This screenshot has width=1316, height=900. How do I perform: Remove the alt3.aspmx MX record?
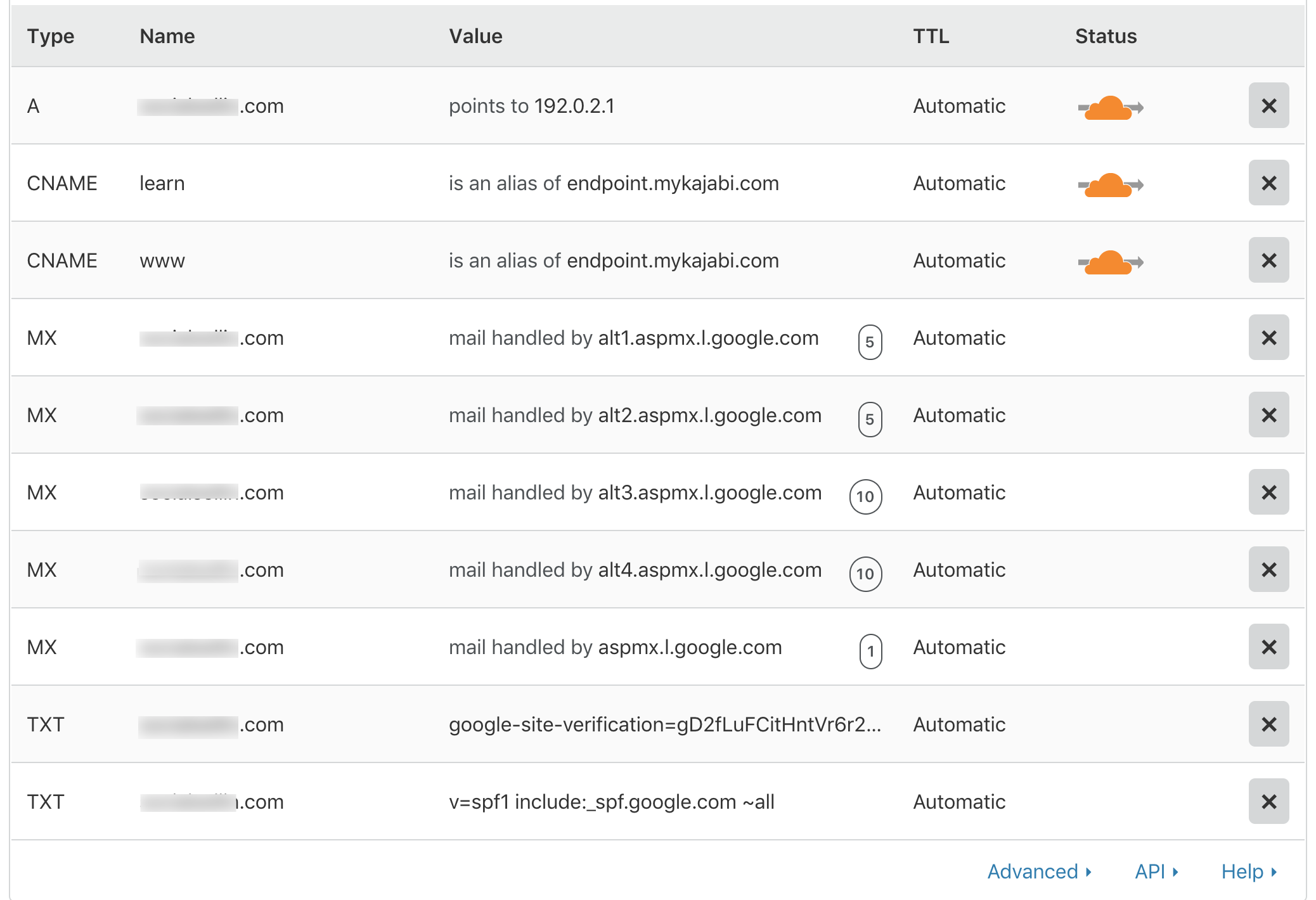(1268, 492)
